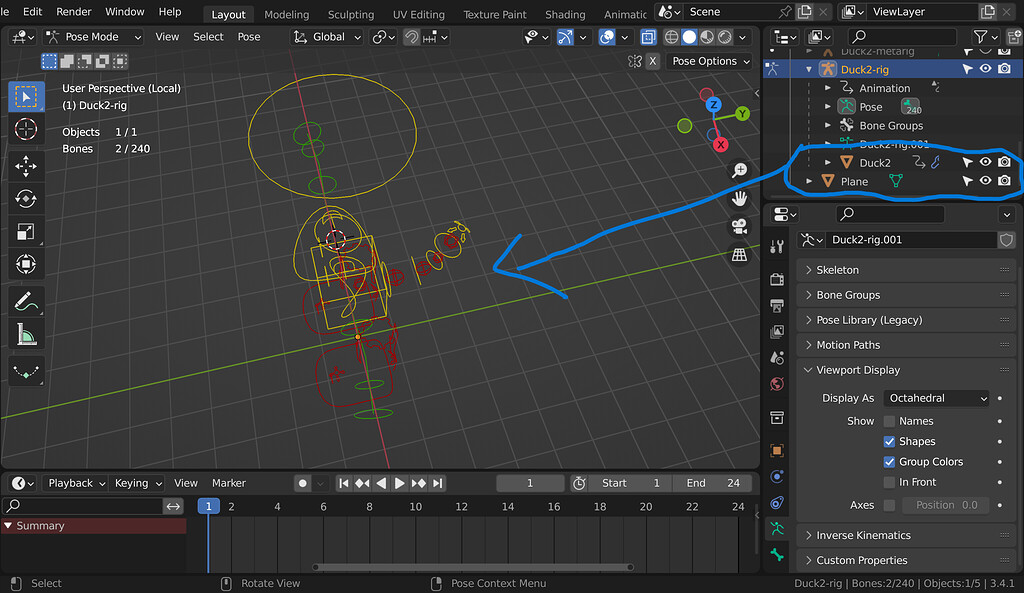Open the Pose Options popover
The height and width of the screenshot is (593, 1024).
click(x=711, y=61)
